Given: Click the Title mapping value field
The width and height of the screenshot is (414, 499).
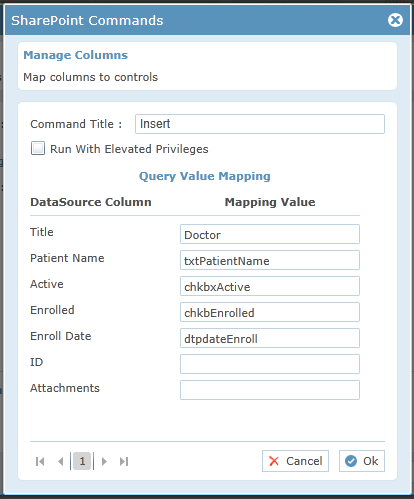Looking at the screenshot, I should click(x=270, y=234).
